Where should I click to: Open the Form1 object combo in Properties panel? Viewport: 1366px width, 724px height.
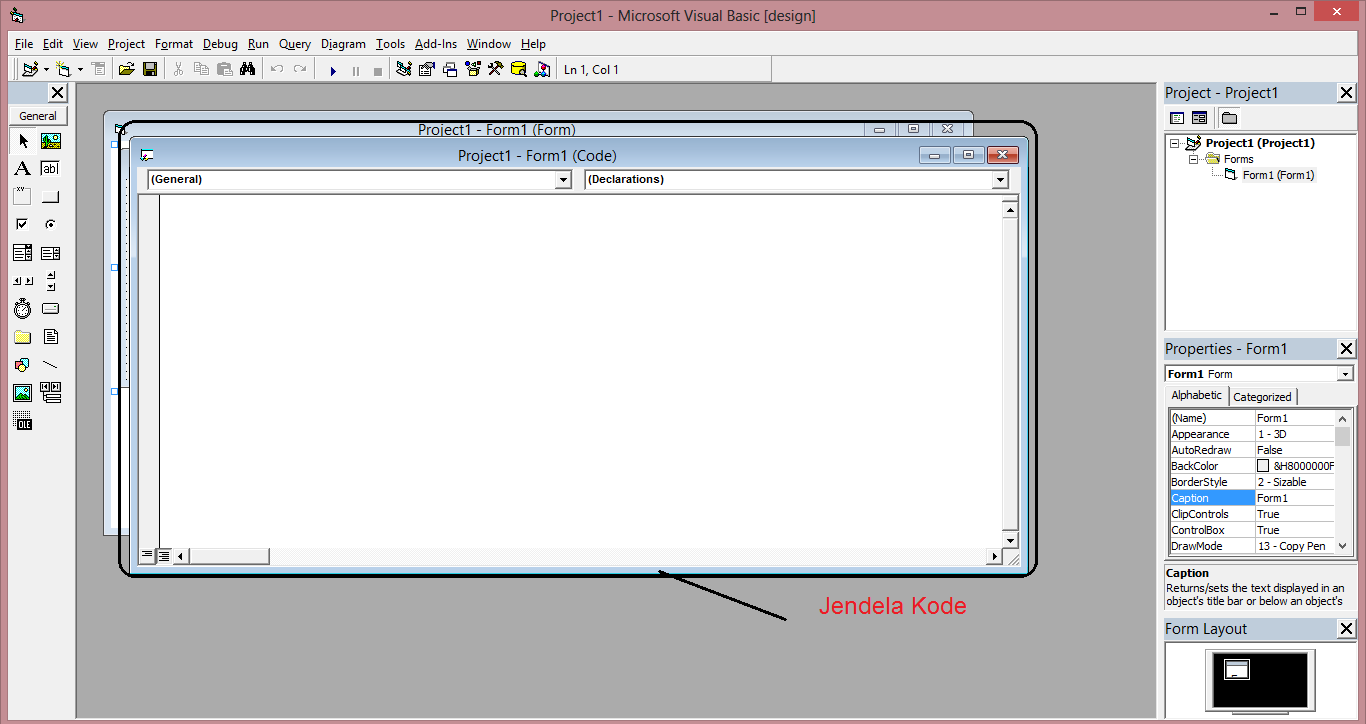point(1345,372)
